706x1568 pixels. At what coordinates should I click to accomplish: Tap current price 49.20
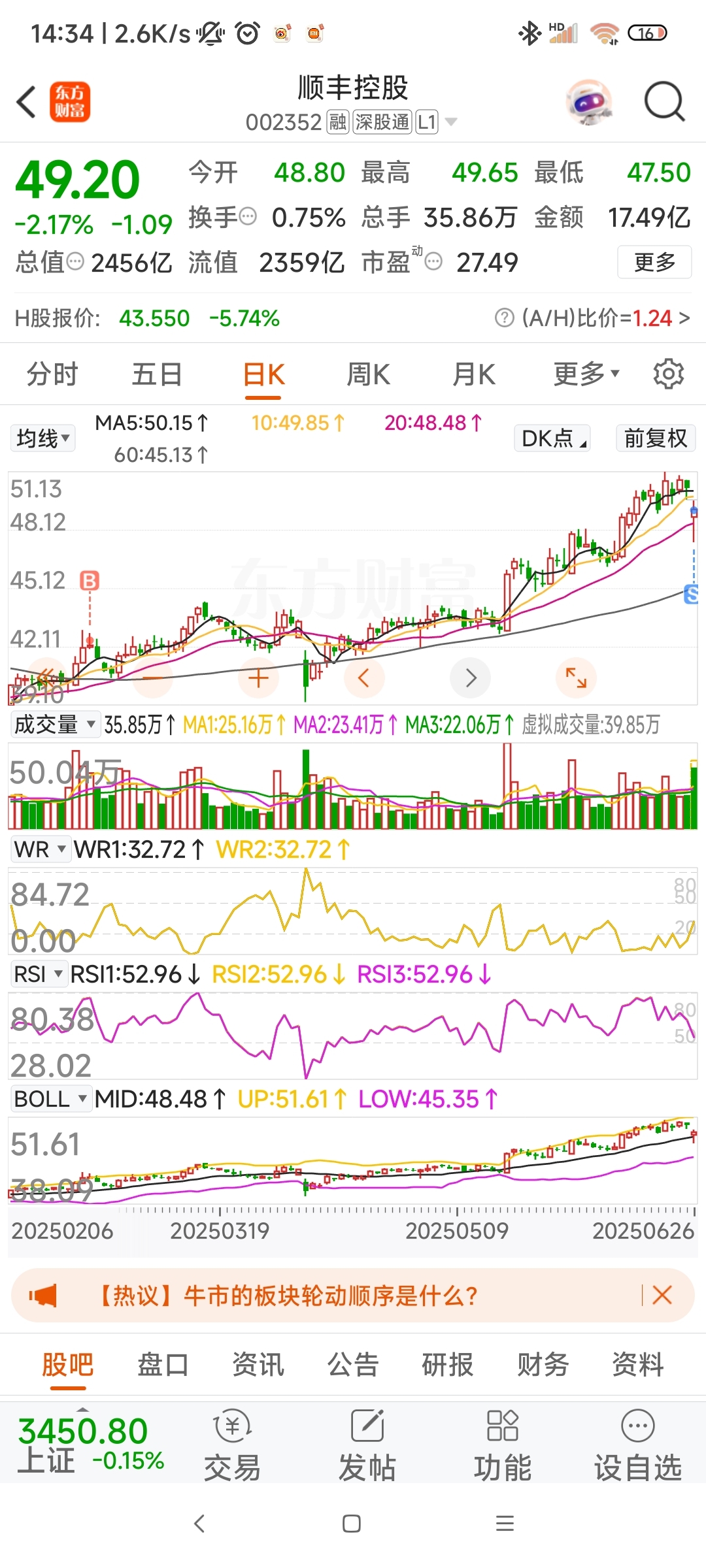(x=77, y=180)
